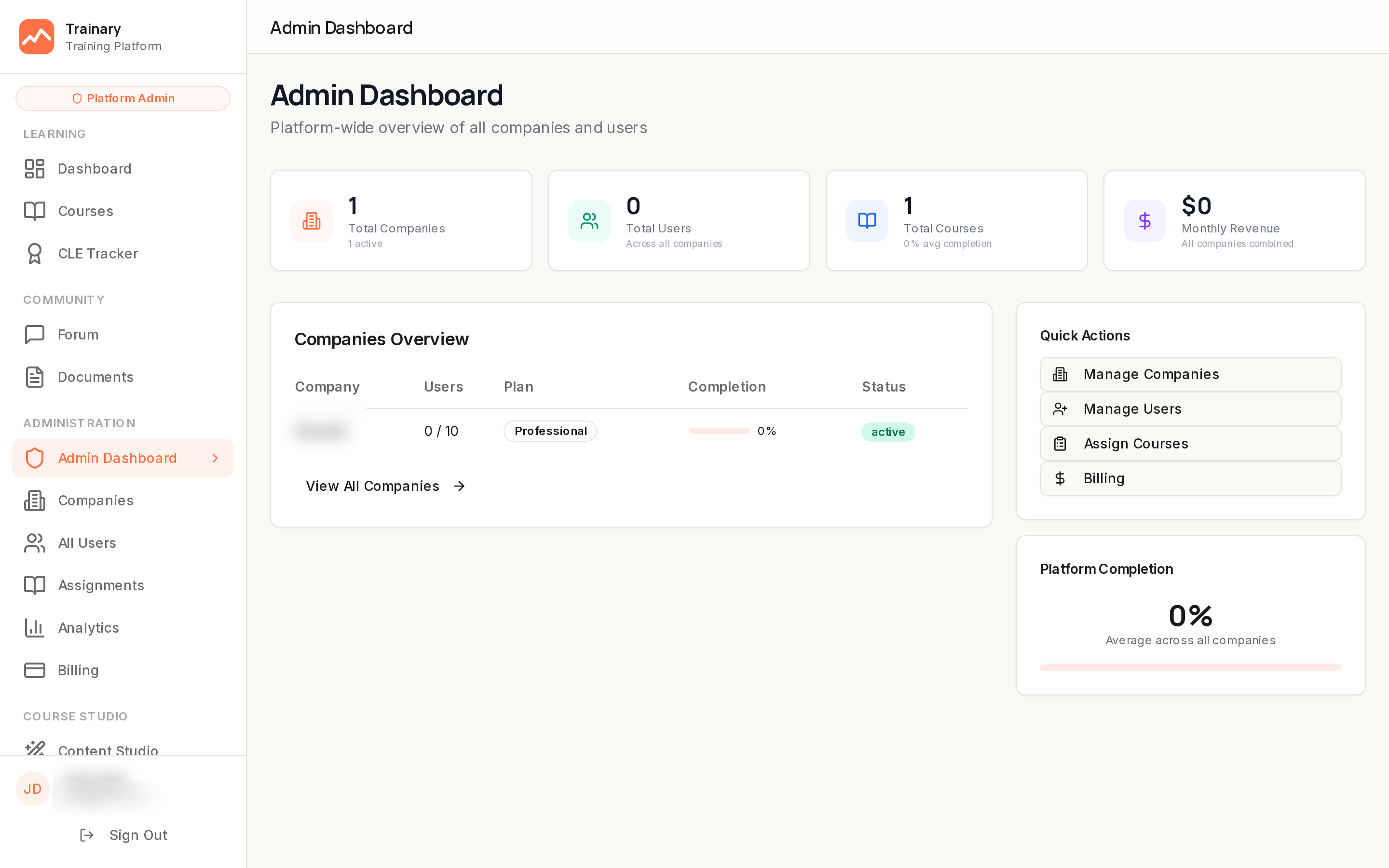Open Companies in Administration section
The width and height of the screenshot is (1389, 868).
(x=123, y=501)
